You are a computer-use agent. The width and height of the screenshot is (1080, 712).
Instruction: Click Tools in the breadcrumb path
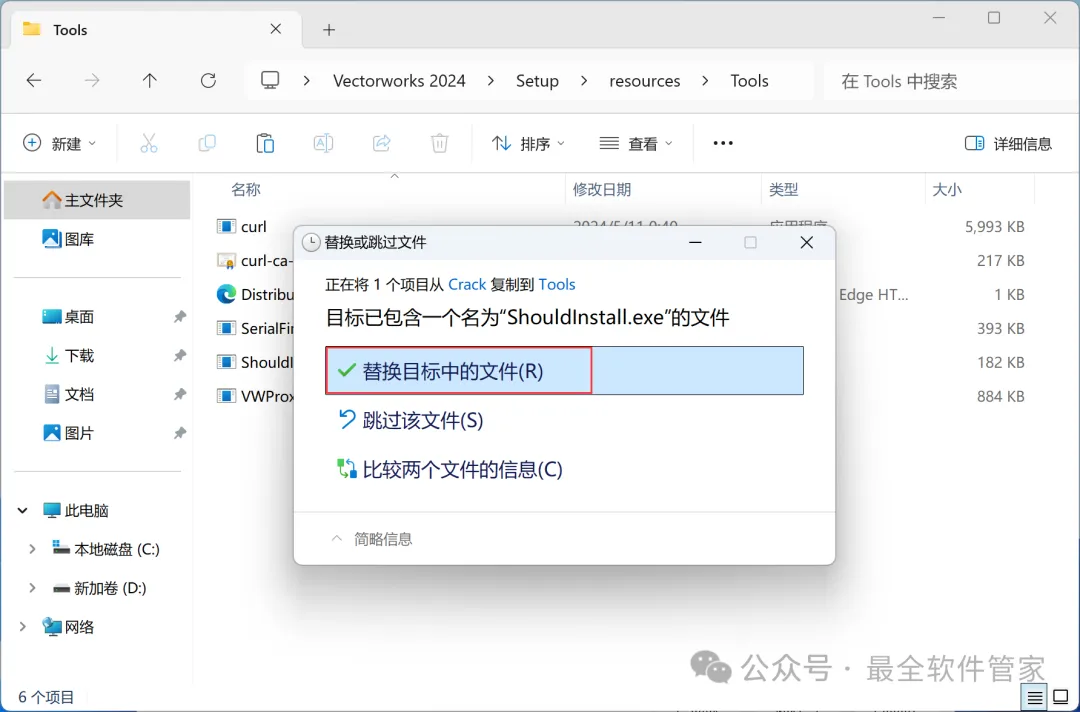click(x=749, y=81)
